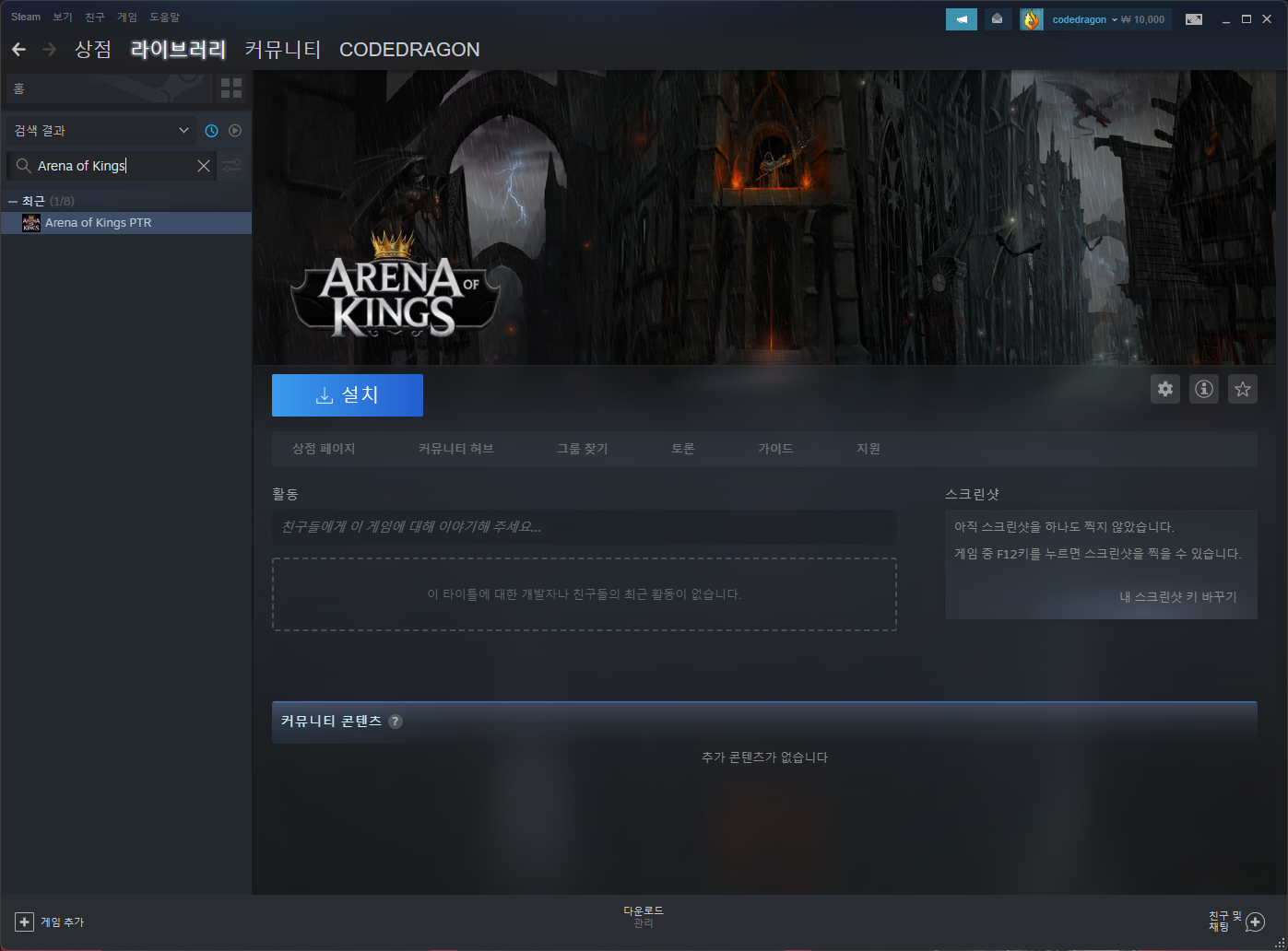Select Arena of Kings PTR in list
Viewport: 1288px width, 951px height.
click(x=126, y=223)
